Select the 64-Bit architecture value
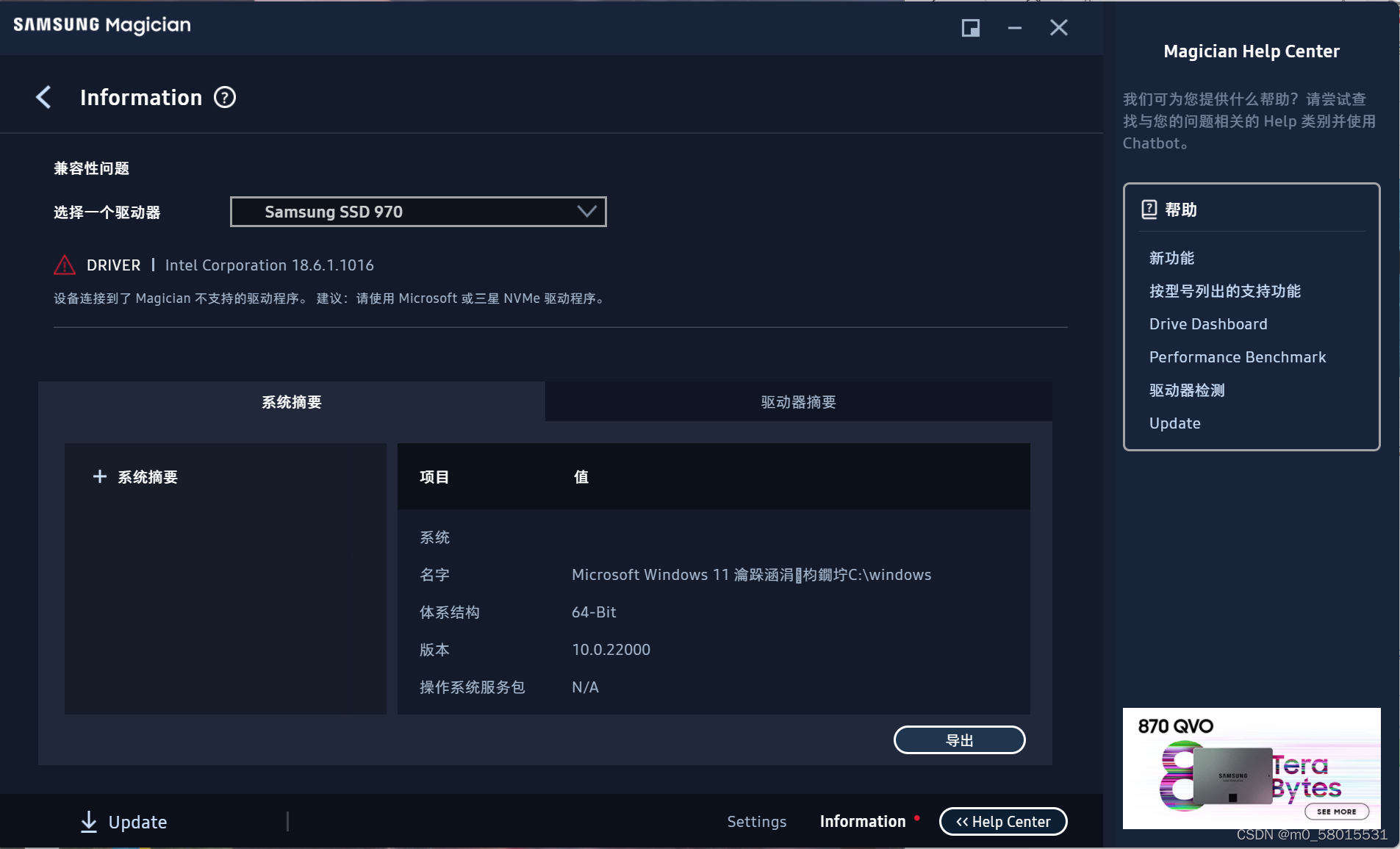This screenshot has width=1400, height=849. coord(594,612)
